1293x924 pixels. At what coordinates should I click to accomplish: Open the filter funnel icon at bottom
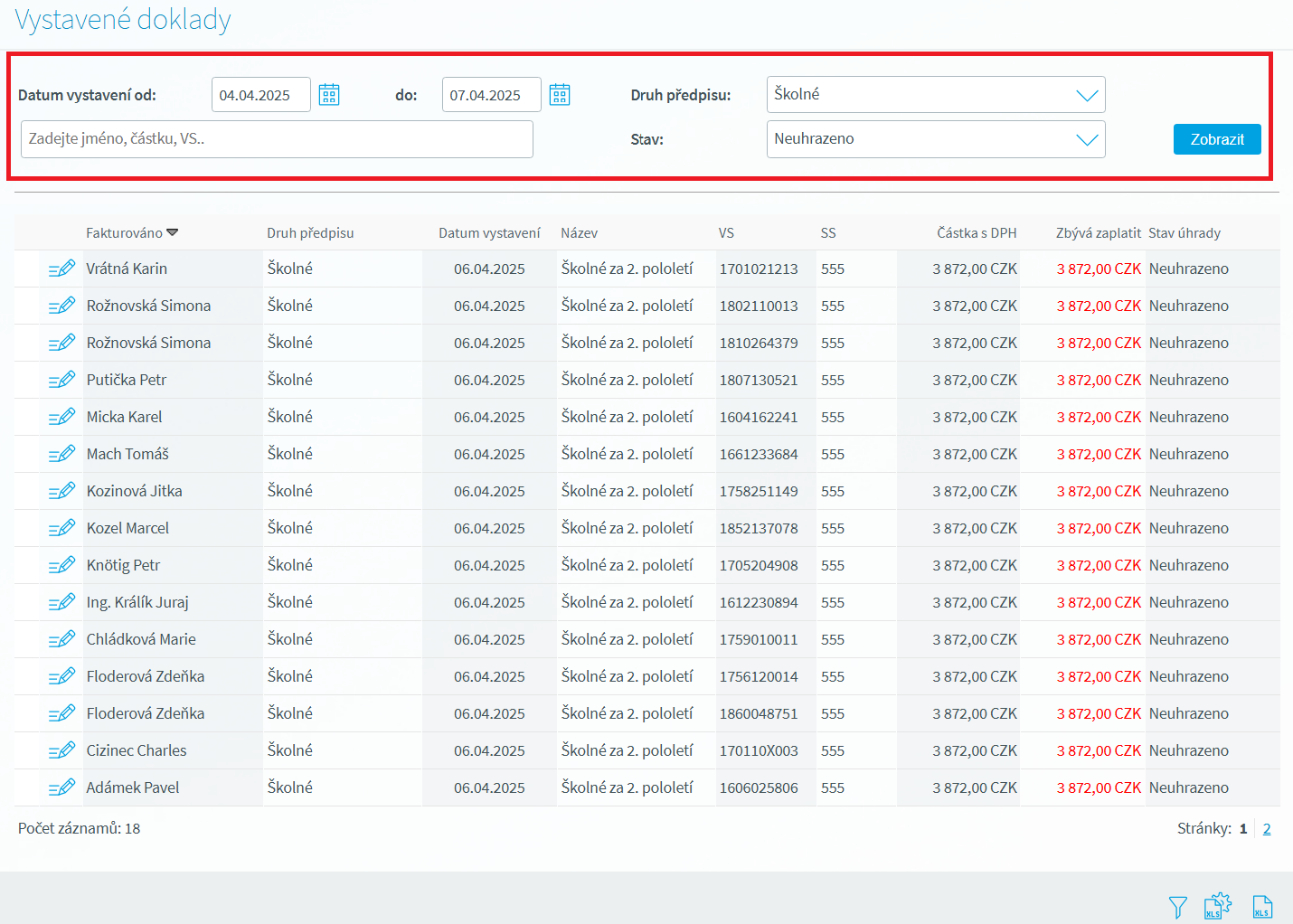(1177, 907)
